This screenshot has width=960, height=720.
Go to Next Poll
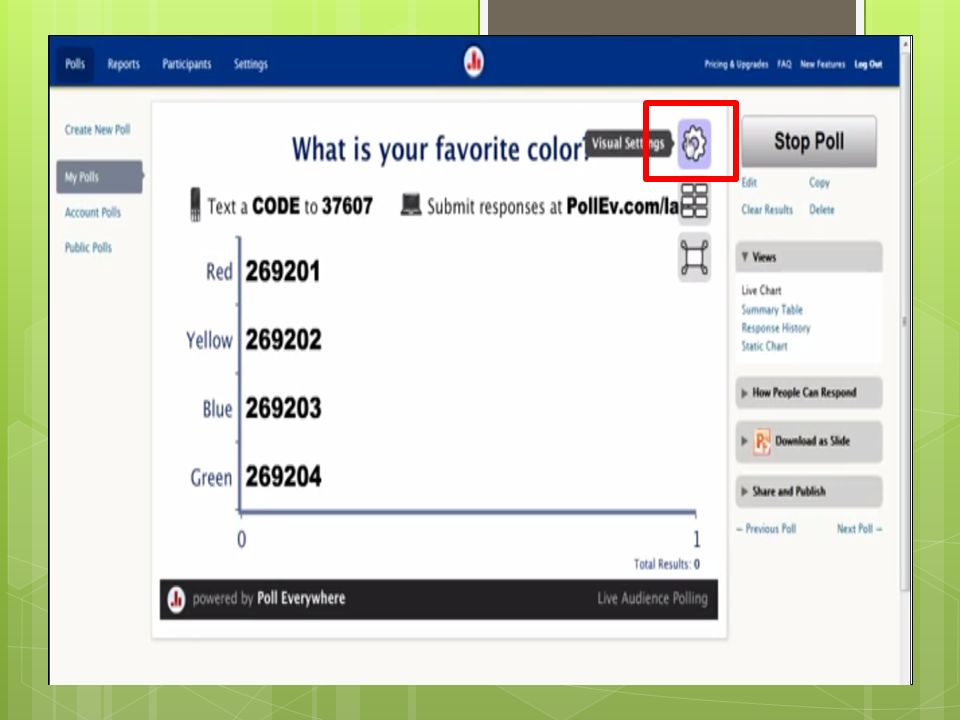click(x=860, y=528)
